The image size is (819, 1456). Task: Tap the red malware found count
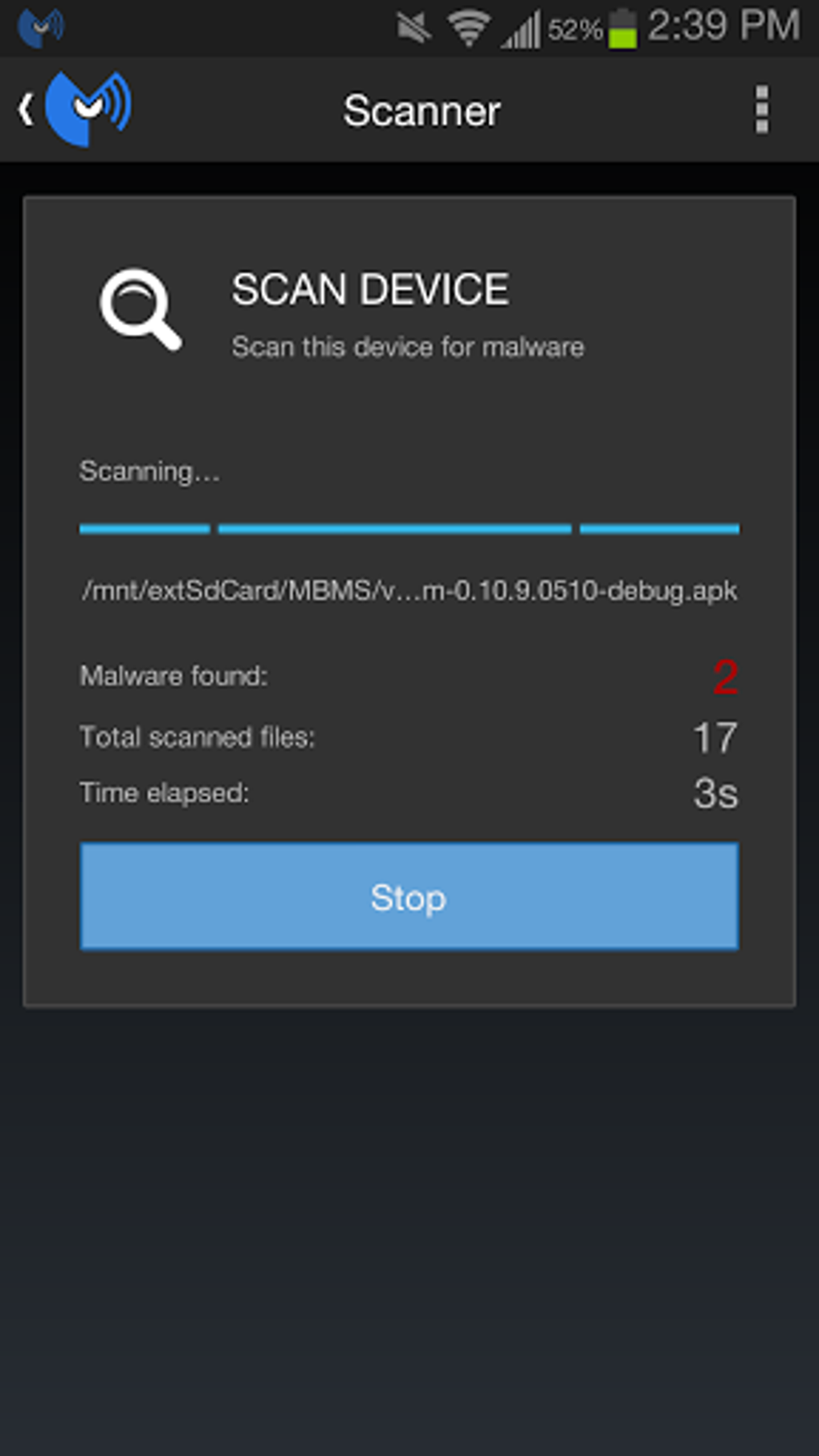725,677
